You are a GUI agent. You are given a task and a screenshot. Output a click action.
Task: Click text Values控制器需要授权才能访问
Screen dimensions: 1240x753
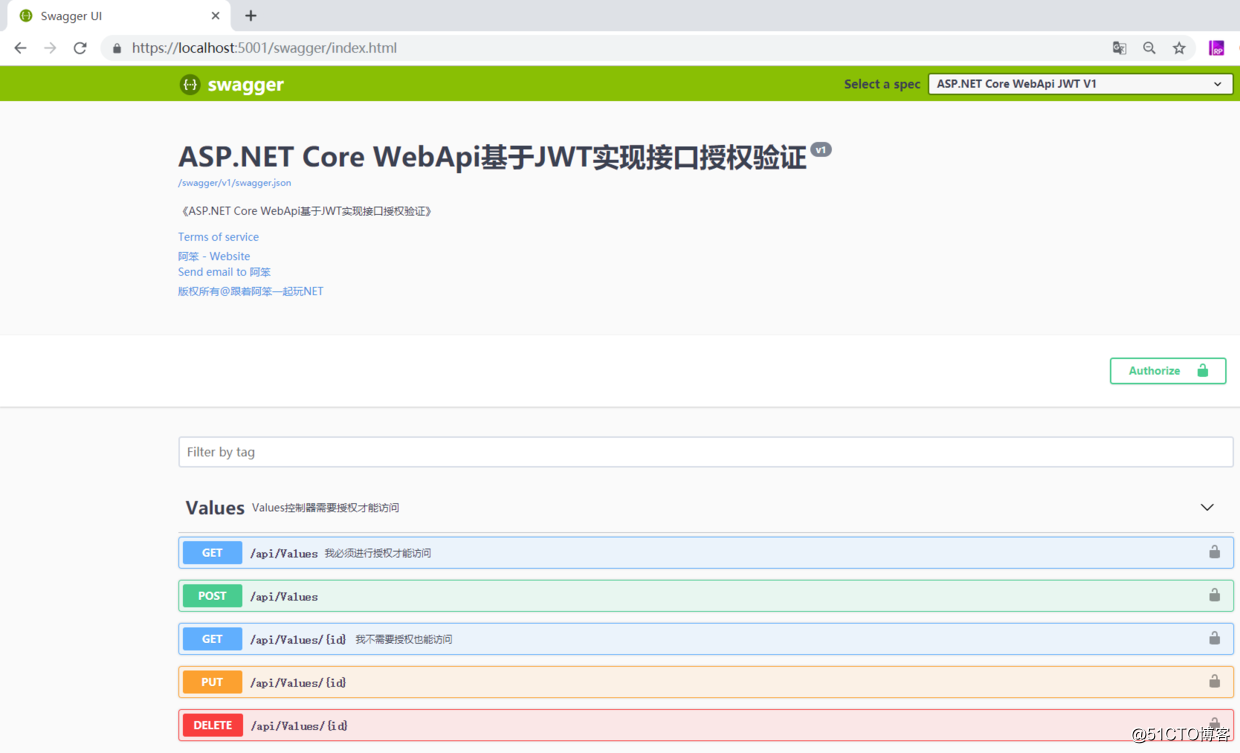click(x=326, y=508)
